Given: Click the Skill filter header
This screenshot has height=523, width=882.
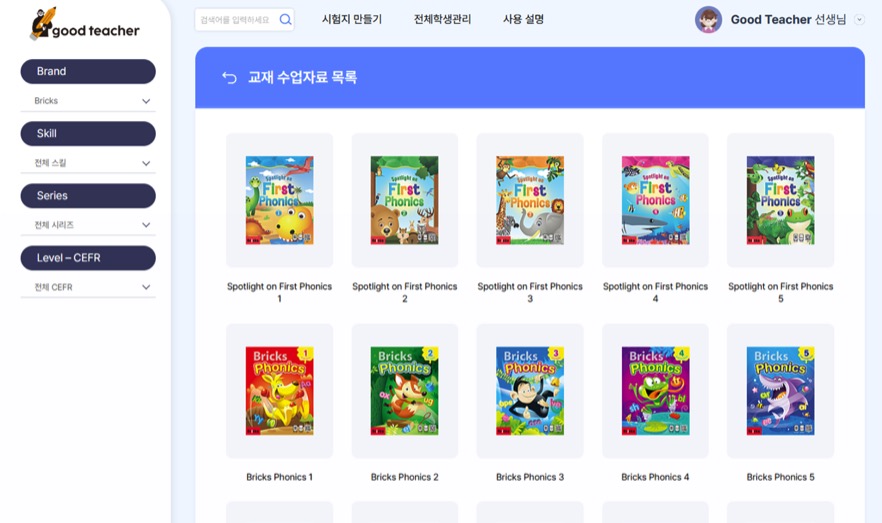Looking at the screenshot, I should [x=88, y=134].
